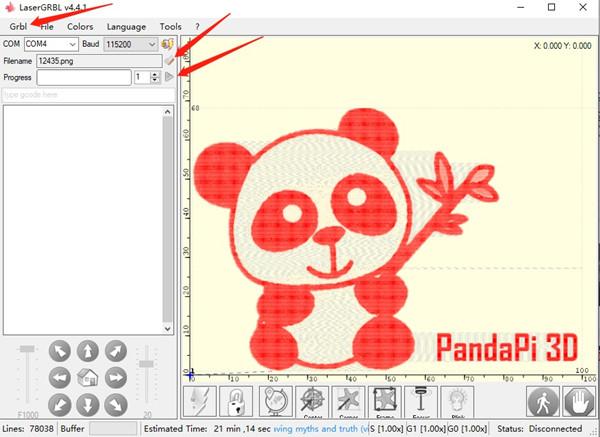This screenshot has width=600, height=437.
Task: Click the Frame custom button
Action: point(385,401)
